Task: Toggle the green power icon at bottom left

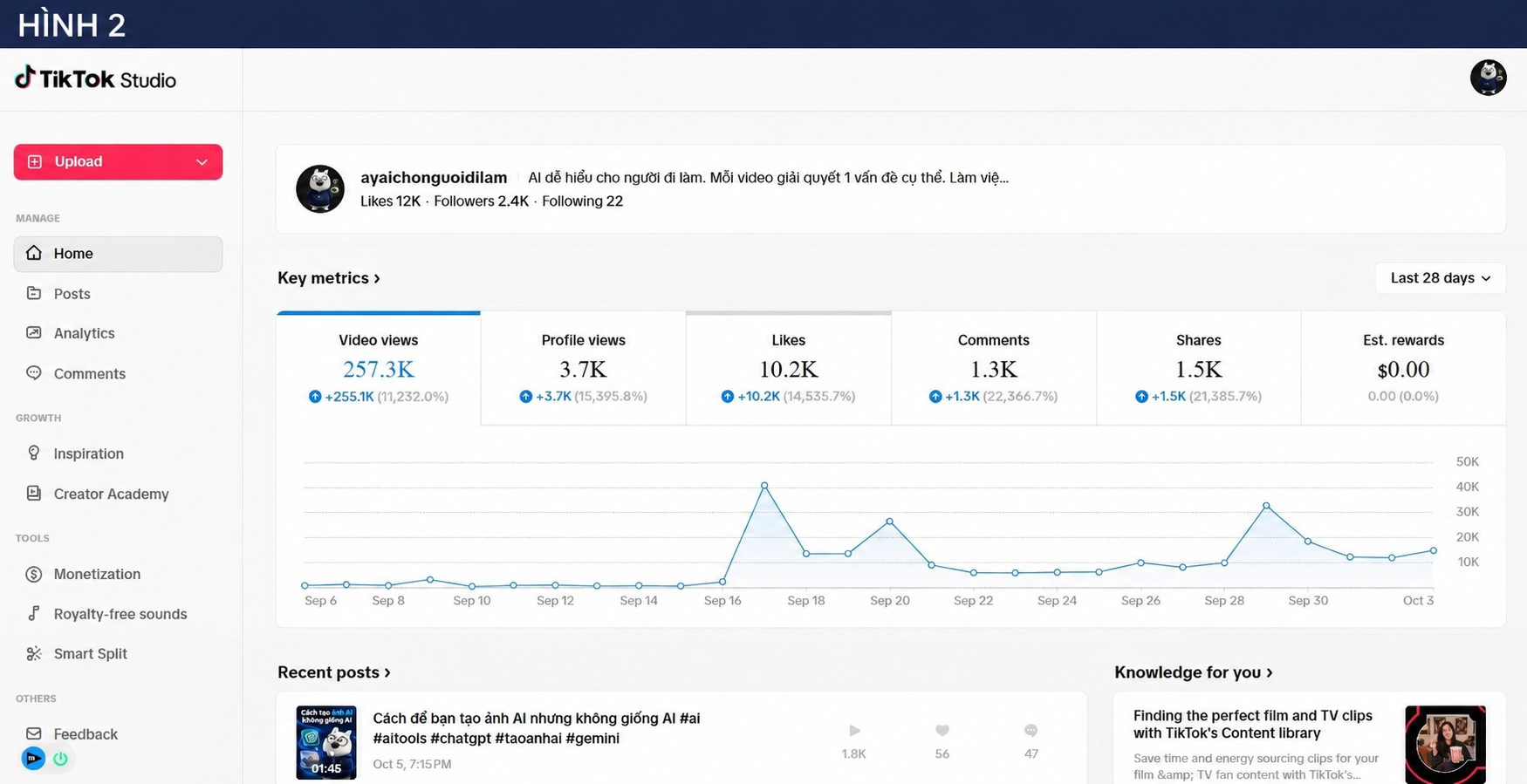Action: pos(60,759)
